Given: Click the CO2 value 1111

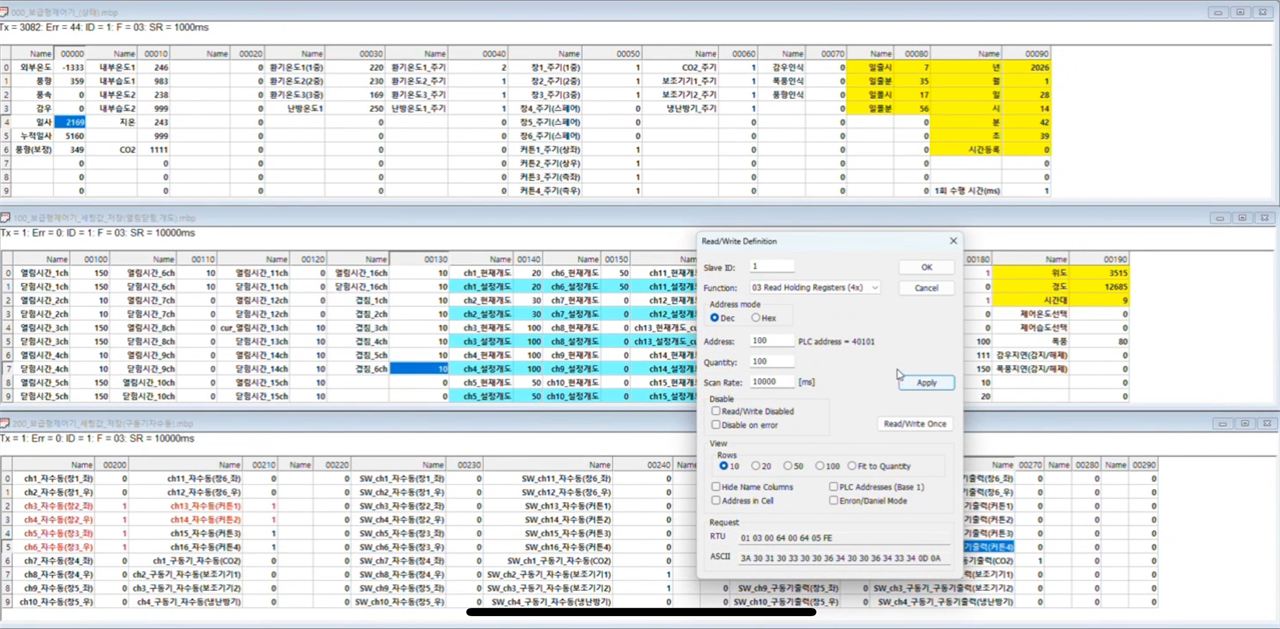Looking at the screenshot, I should (153, 149).
